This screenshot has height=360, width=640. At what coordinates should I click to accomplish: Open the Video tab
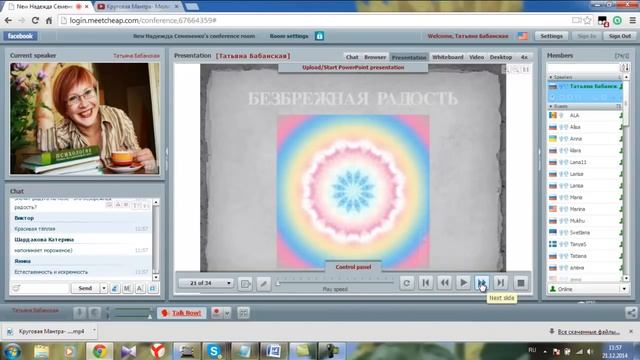pos(476,57)
